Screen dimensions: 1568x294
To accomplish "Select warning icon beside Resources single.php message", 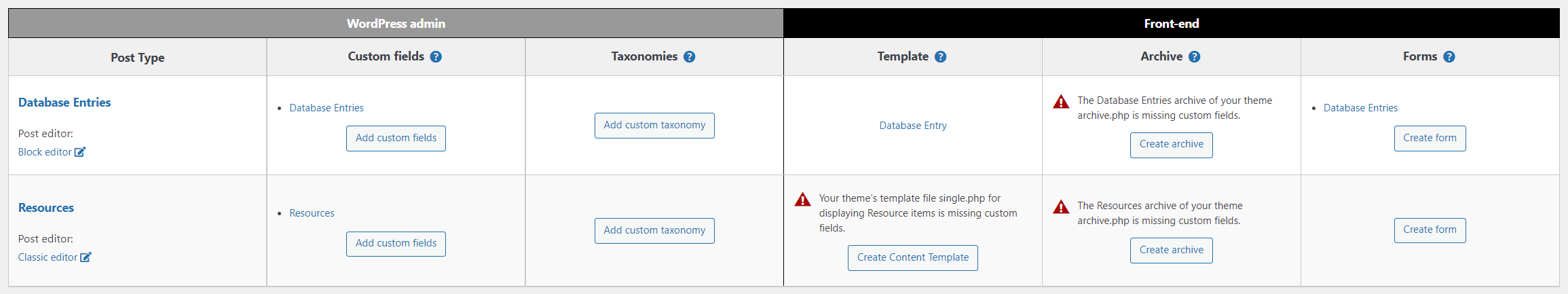I will pos(802,200).
